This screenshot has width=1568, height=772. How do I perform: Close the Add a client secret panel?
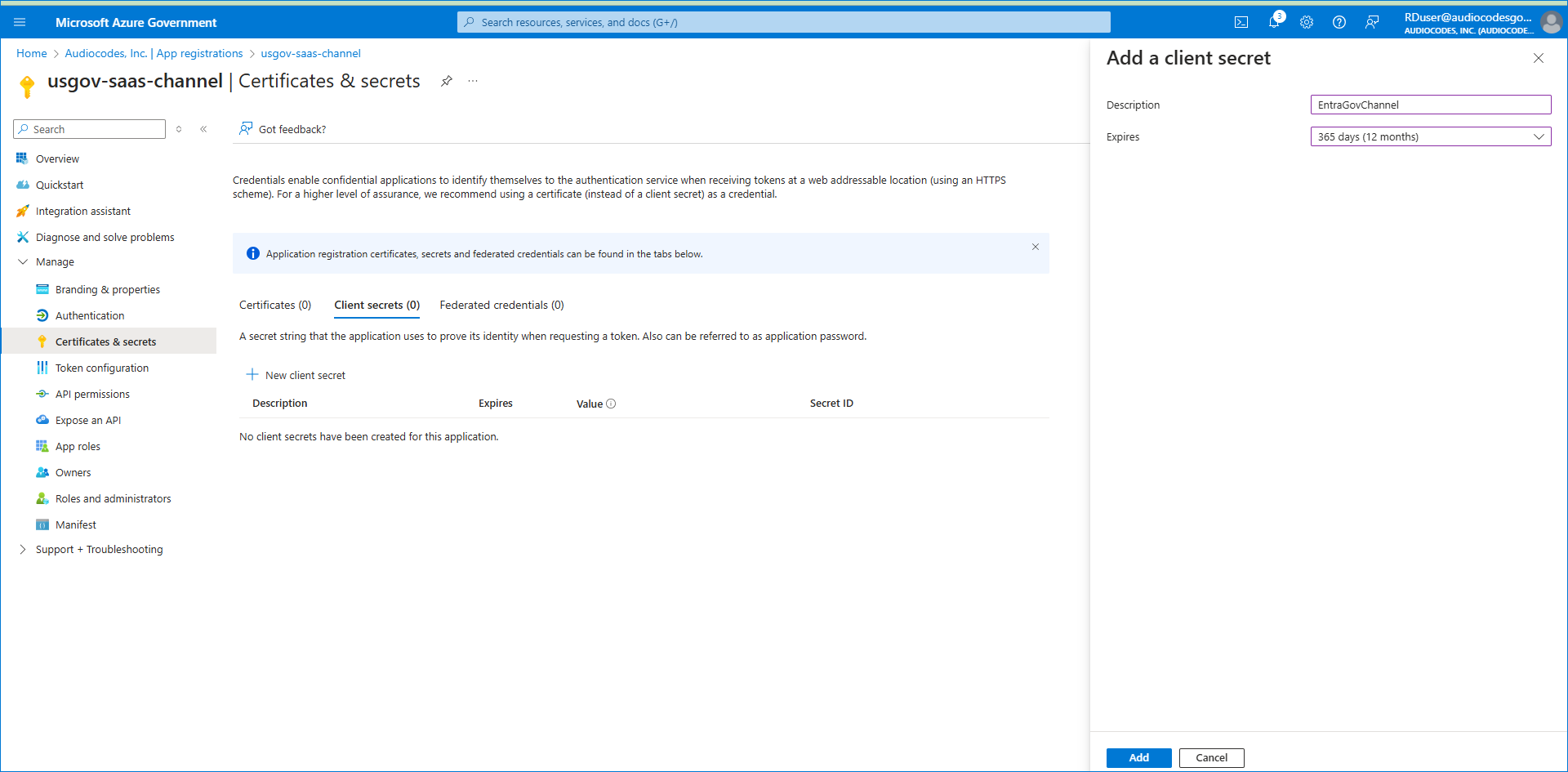click(1539, 58)
